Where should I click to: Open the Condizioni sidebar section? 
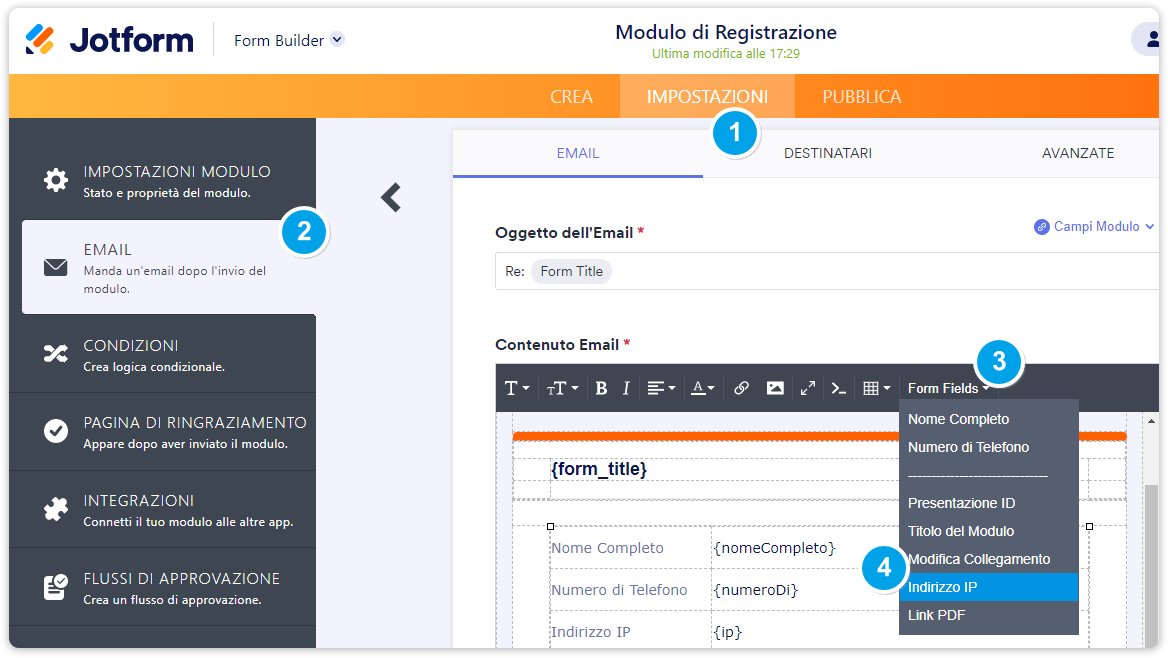point(163,354)
